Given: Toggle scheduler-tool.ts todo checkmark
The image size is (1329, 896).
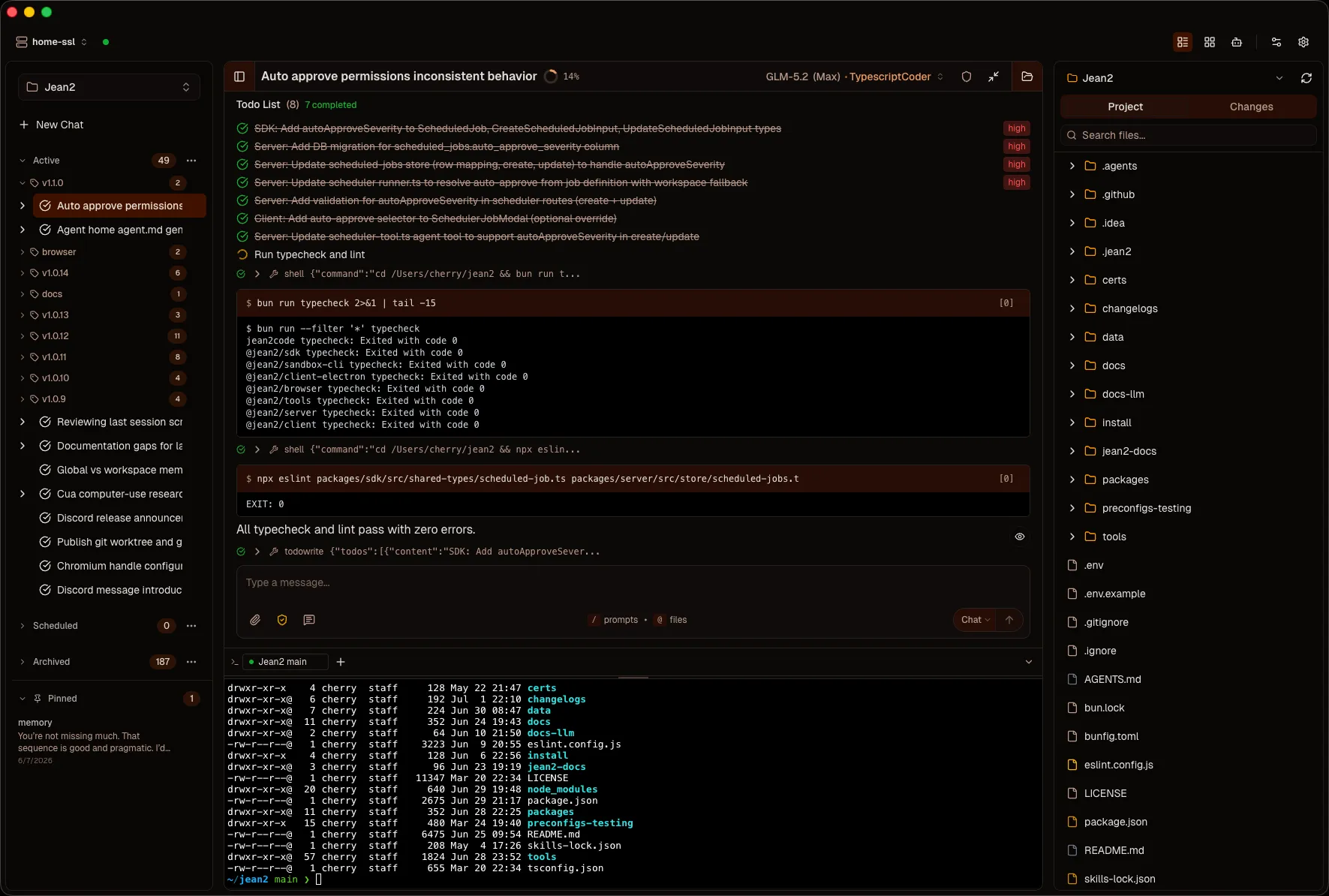Looking at the screenshot, I should click(242, 236).
